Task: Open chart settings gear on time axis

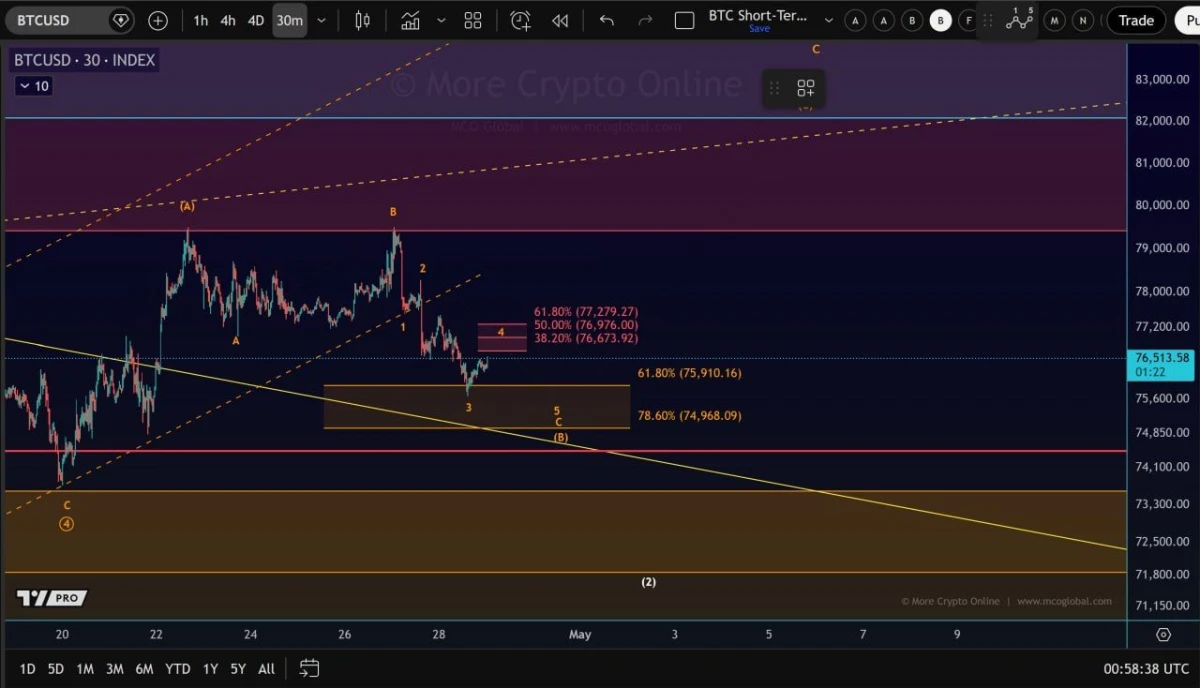Action: (x=1163, y=634)
